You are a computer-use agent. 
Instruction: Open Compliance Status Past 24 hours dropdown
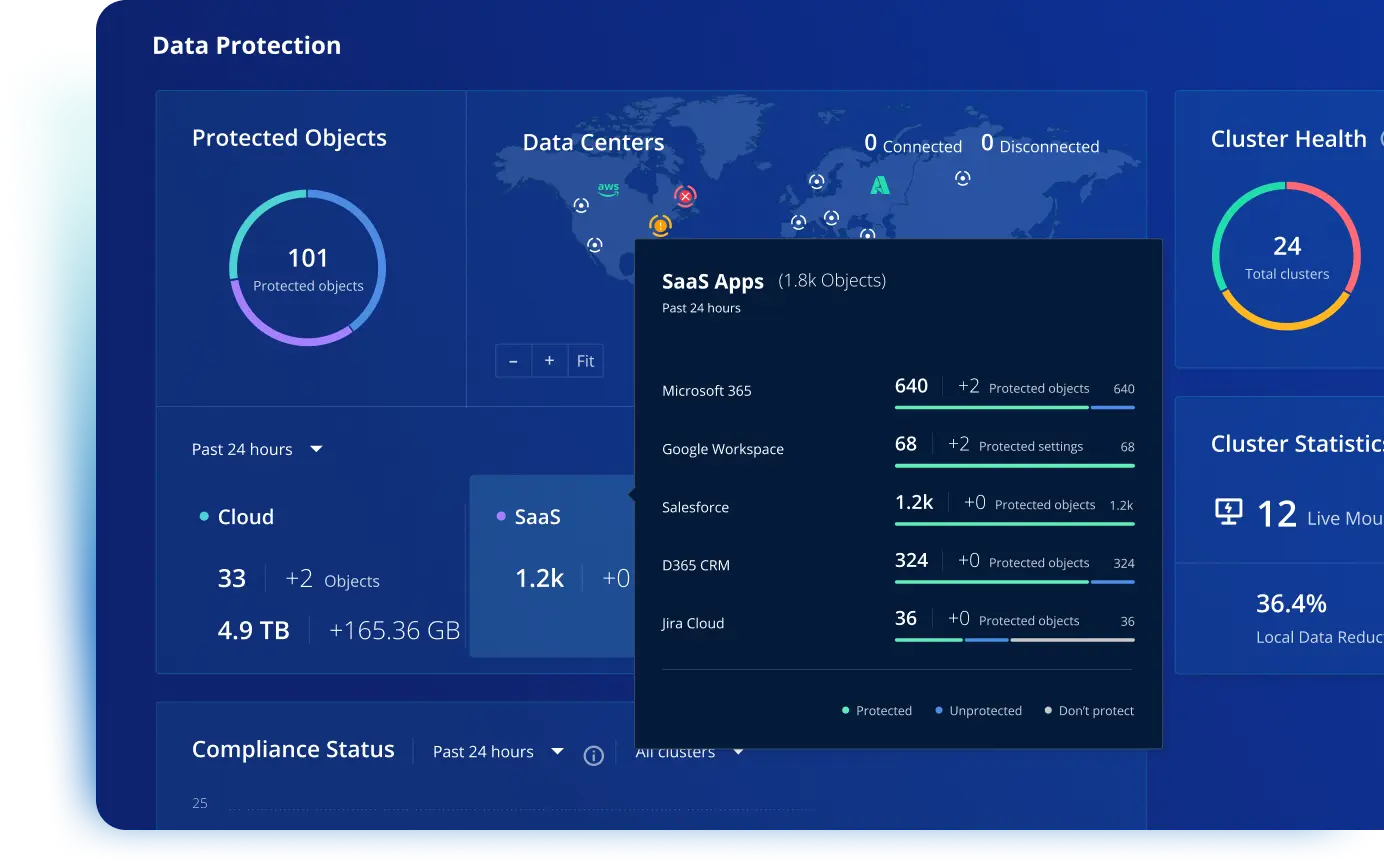click(498, 752)
